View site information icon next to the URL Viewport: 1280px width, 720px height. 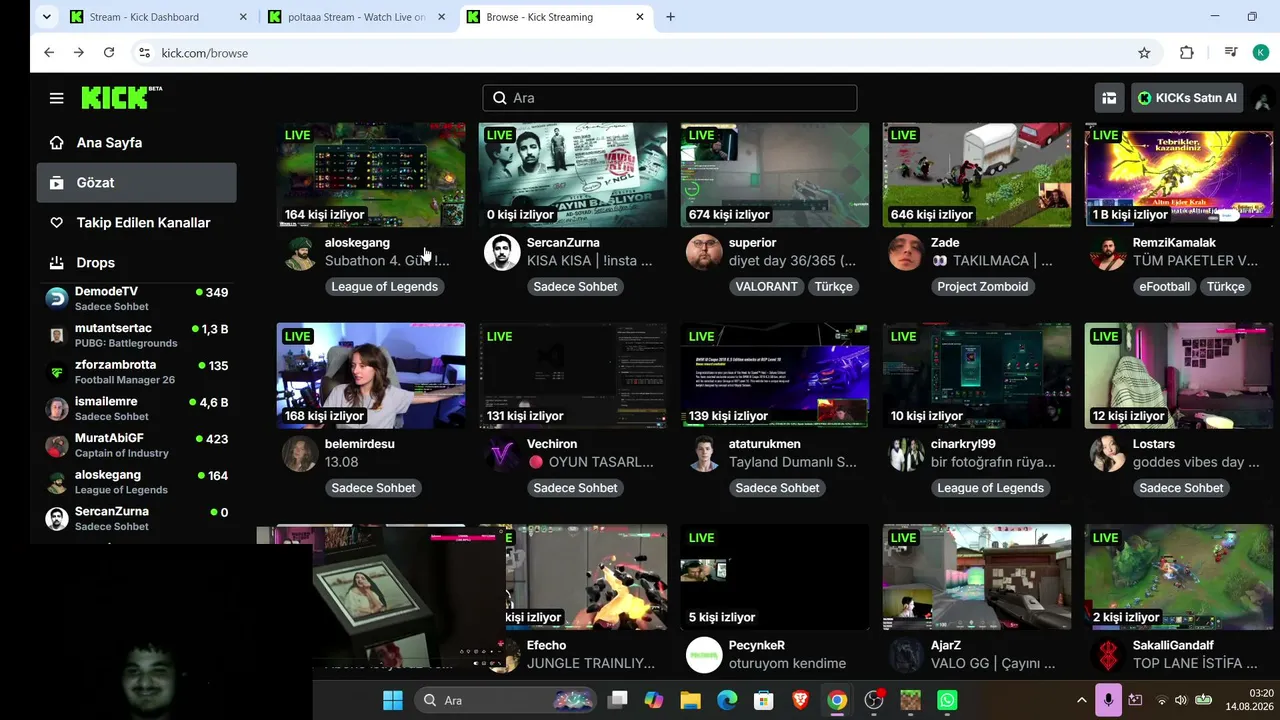point(144,53)
